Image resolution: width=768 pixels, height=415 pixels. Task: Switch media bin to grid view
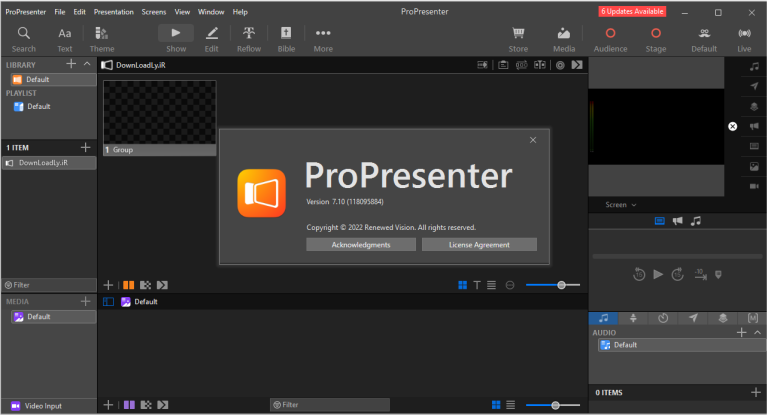[496, 405]
